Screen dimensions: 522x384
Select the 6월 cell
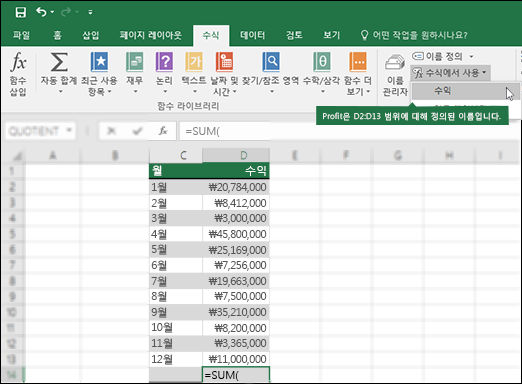point(176,265)
